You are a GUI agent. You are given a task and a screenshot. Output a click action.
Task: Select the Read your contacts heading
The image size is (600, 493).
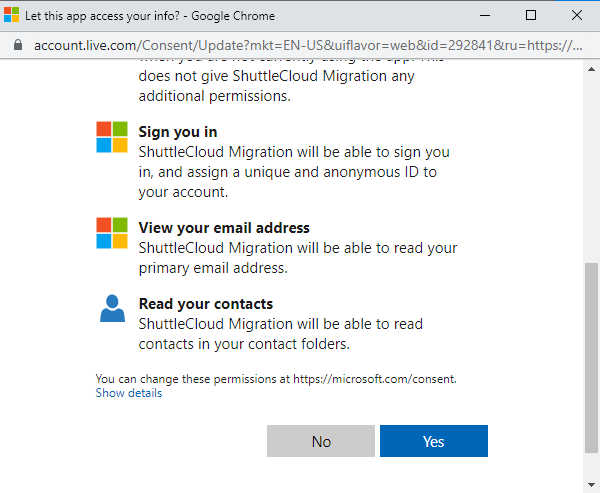click(x=205, y=304)
